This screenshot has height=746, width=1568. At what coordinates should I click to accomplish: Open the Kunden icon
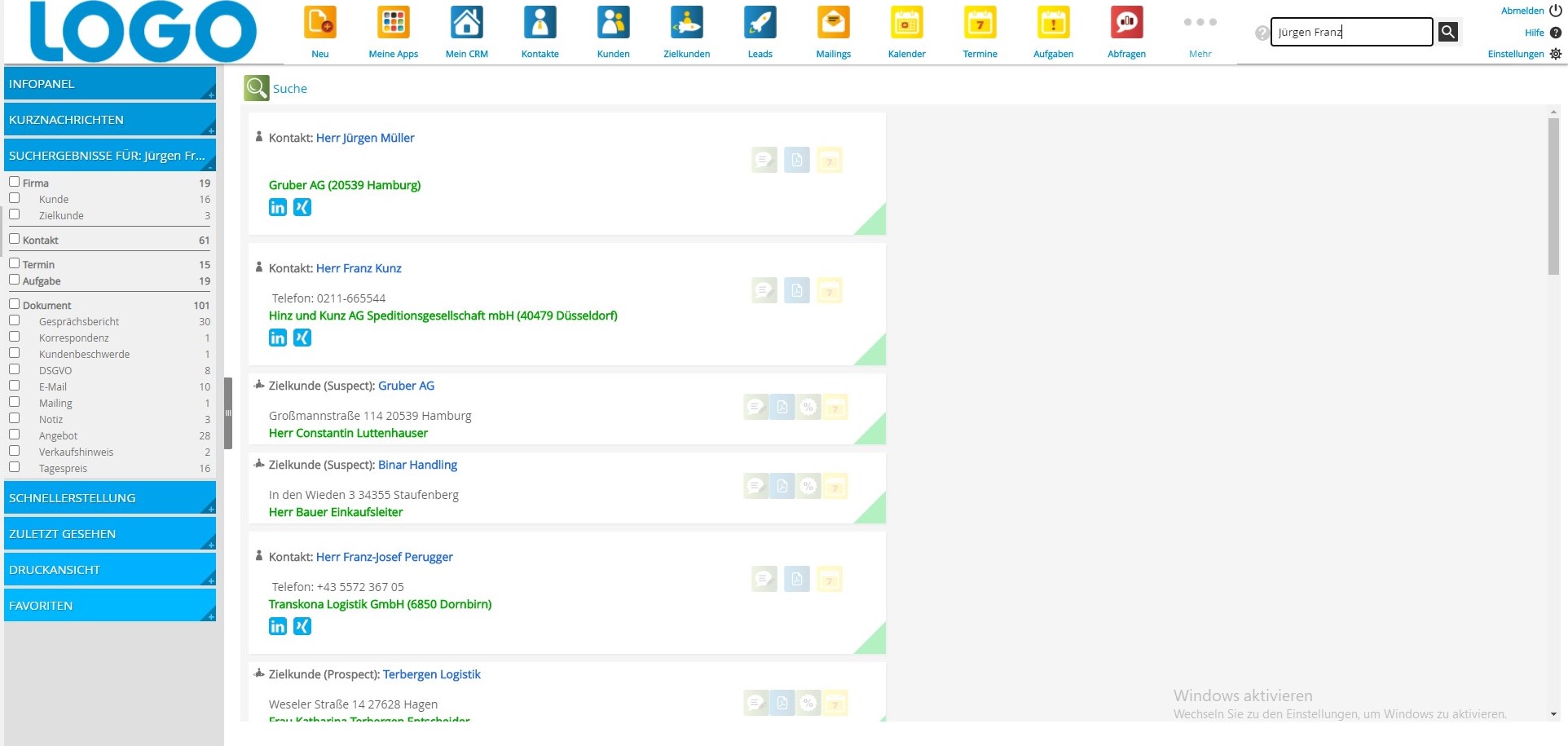click(x=614, y=23)
